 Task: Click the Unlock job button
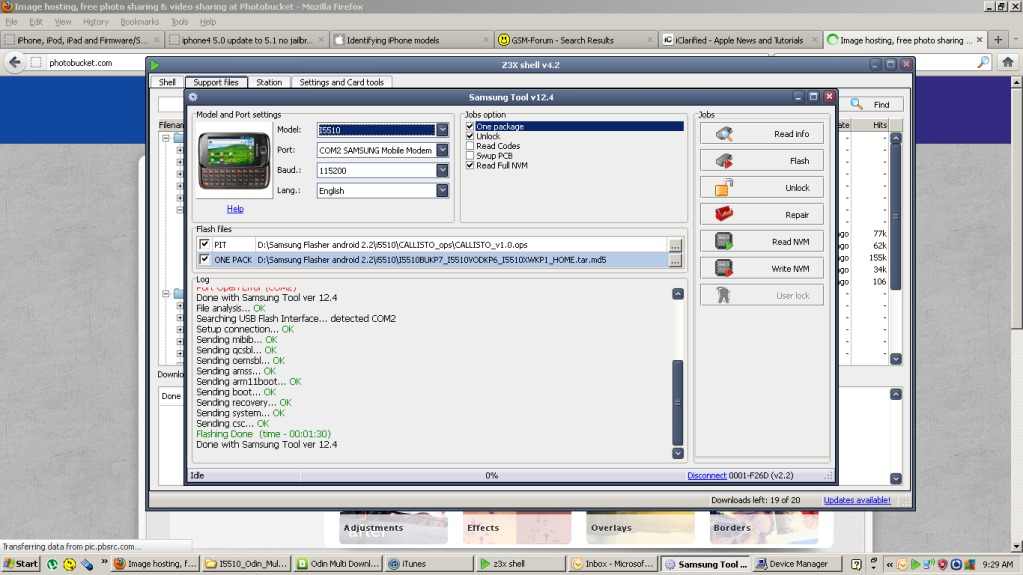tap(761, 188)
